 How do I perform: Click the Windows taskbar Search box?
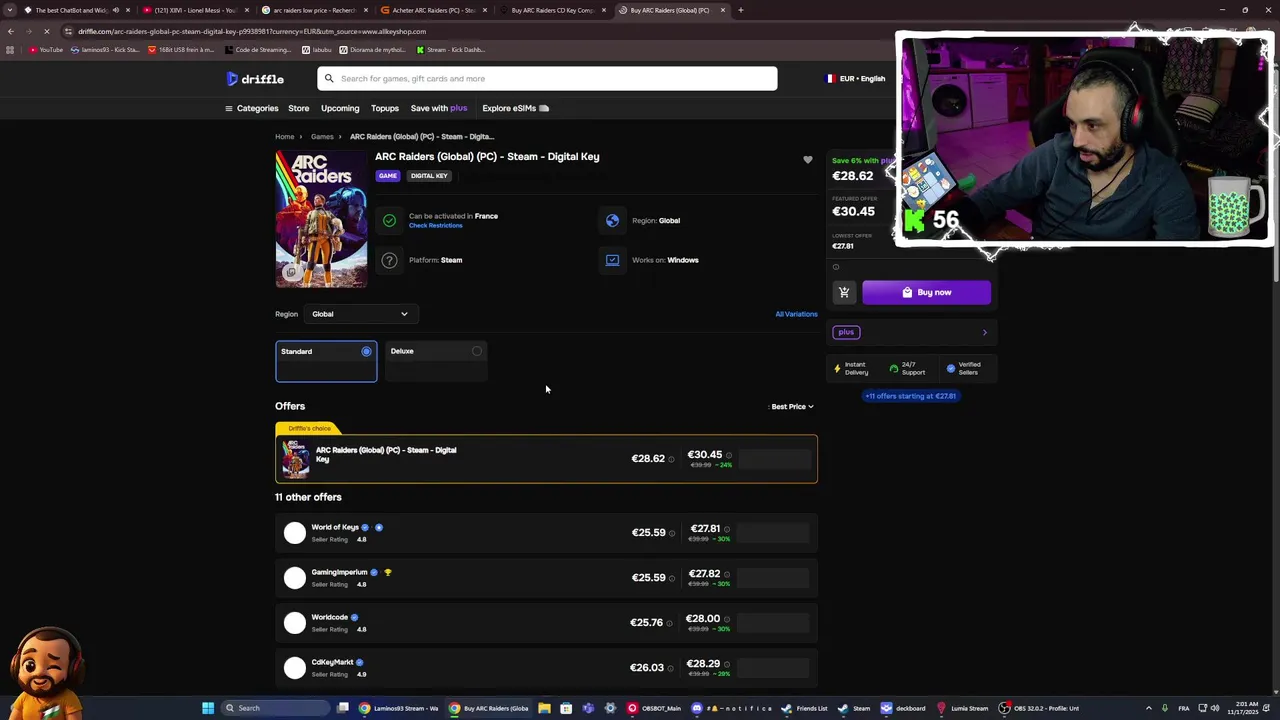[x=274, y=708]
